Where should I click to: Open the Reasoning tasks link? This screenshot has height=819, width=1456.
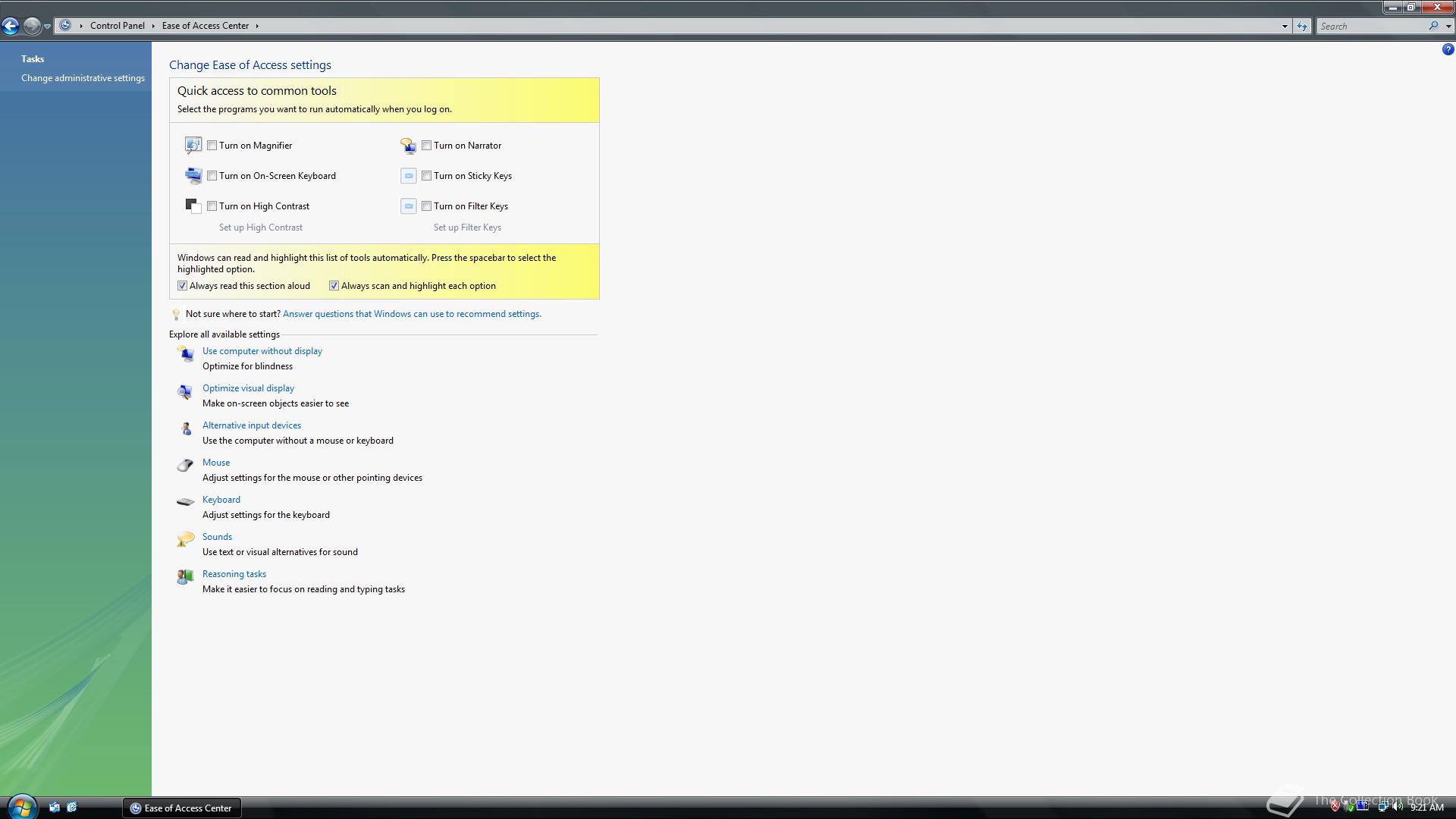(x=234, y=574)
